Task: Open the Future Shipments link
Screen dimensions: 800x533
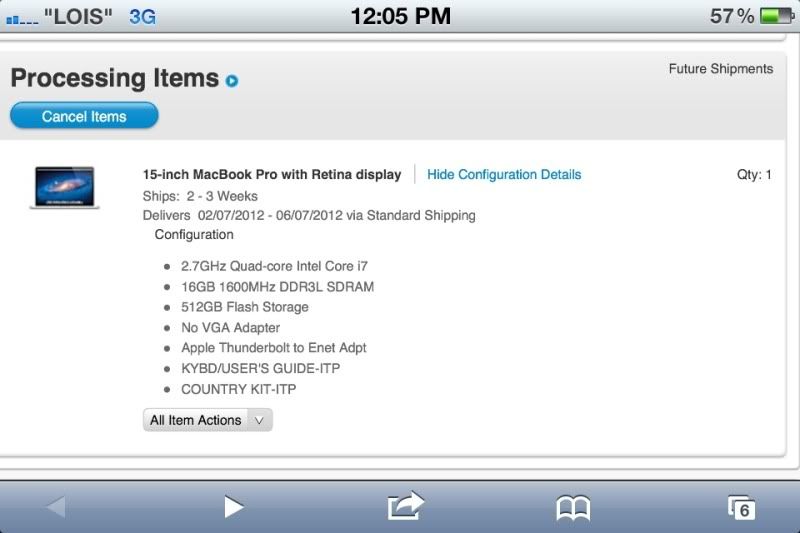Action: (x=720, y=69)
